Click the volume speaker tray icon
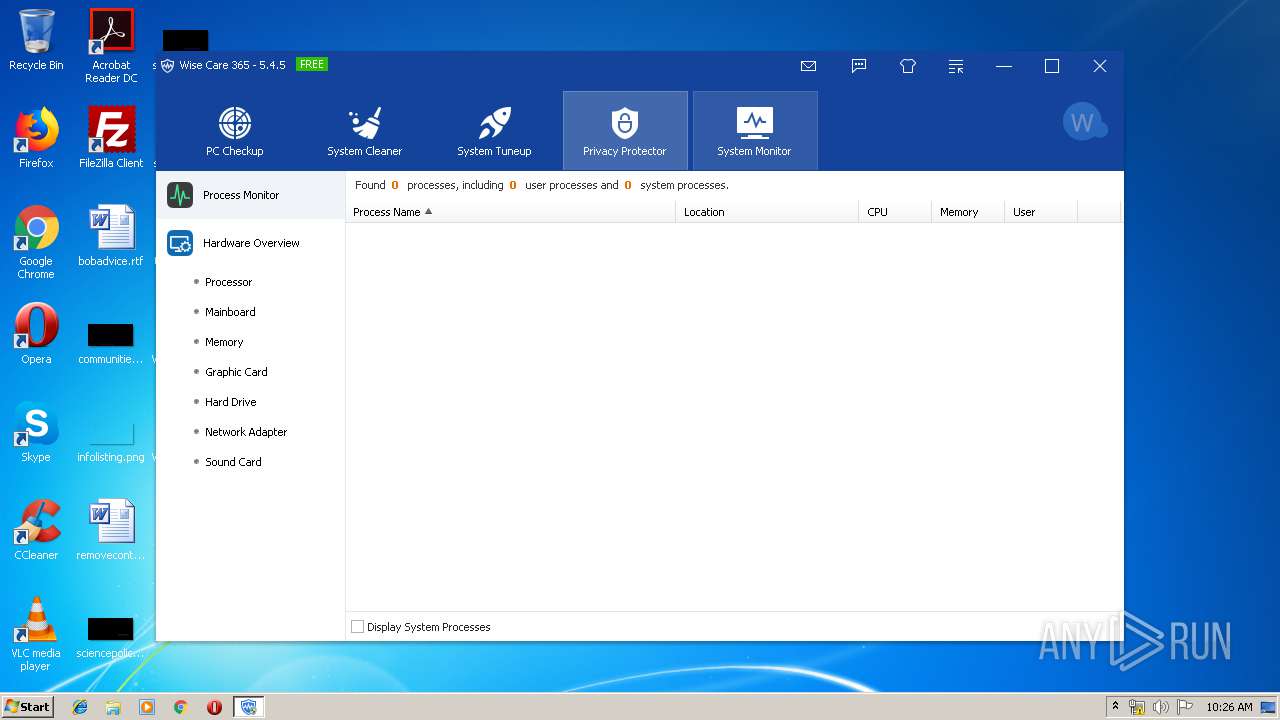Screen dimensions: 1280x720 [x=1160, y=706]
